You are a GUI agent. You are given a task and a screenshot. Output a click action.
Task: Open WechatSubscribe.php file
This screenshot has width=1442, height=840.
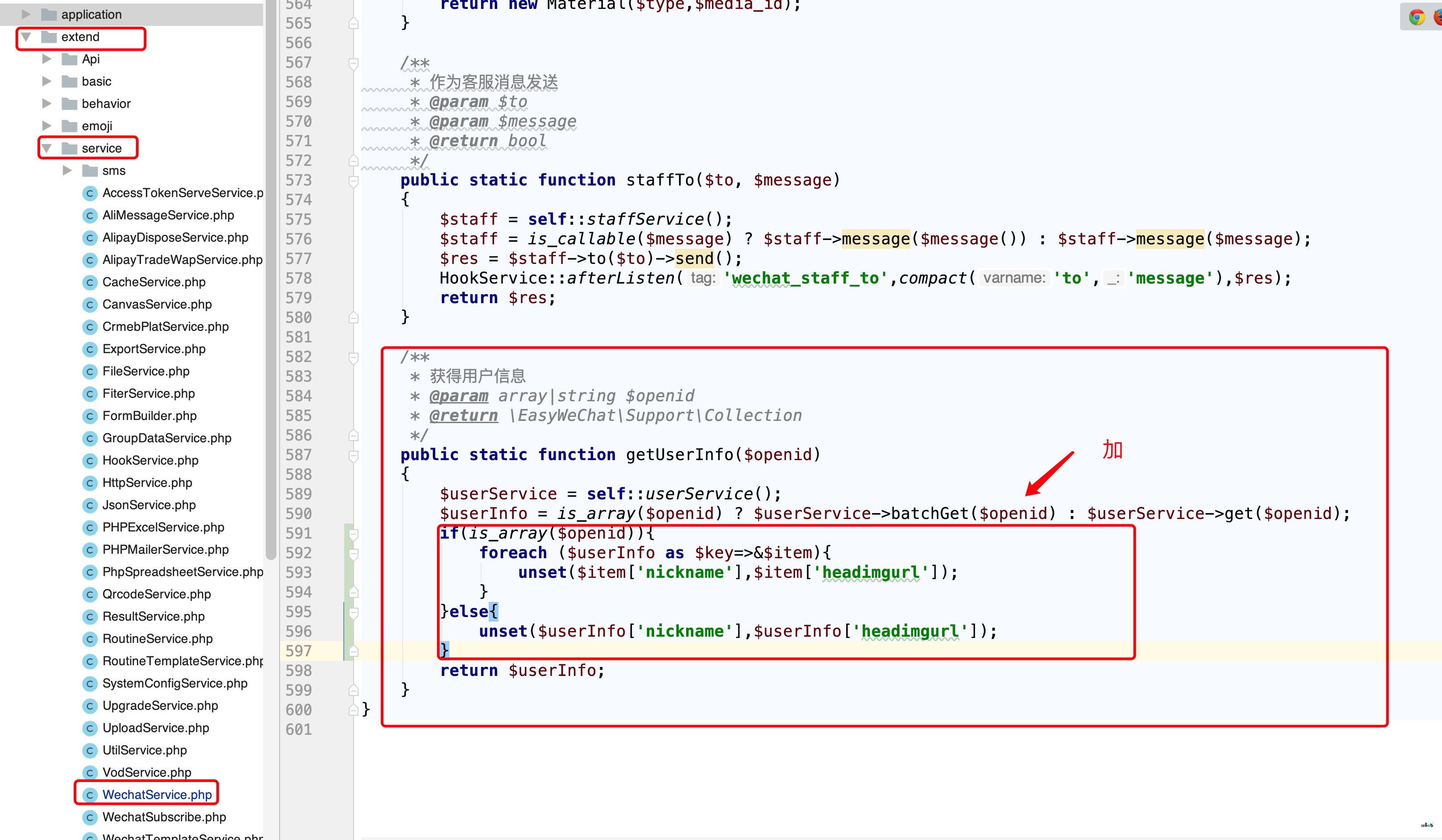point(164,816)
